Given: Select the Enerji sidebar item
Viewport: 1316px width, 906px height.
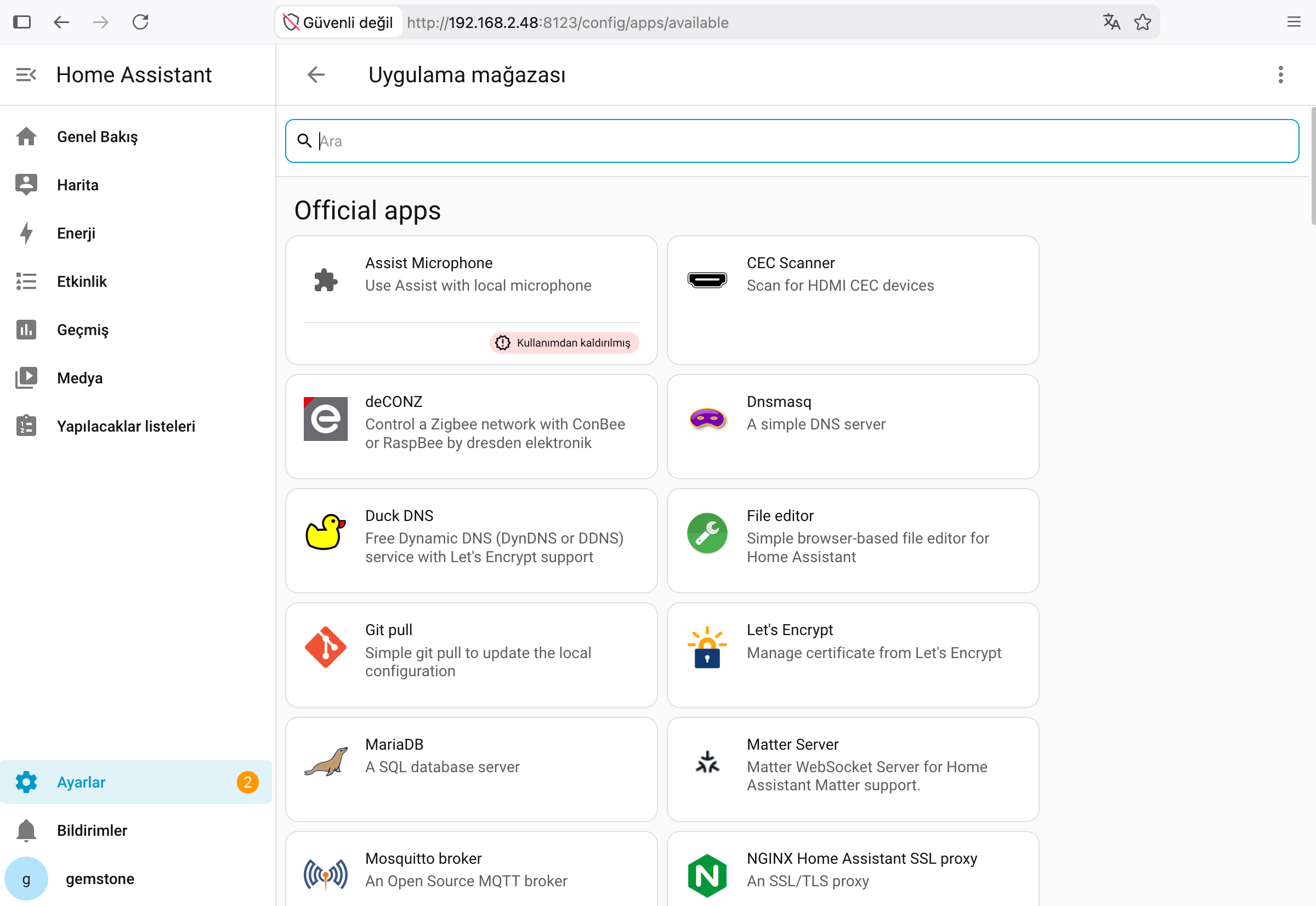Looking at the screenshot, I should point(136,233).
